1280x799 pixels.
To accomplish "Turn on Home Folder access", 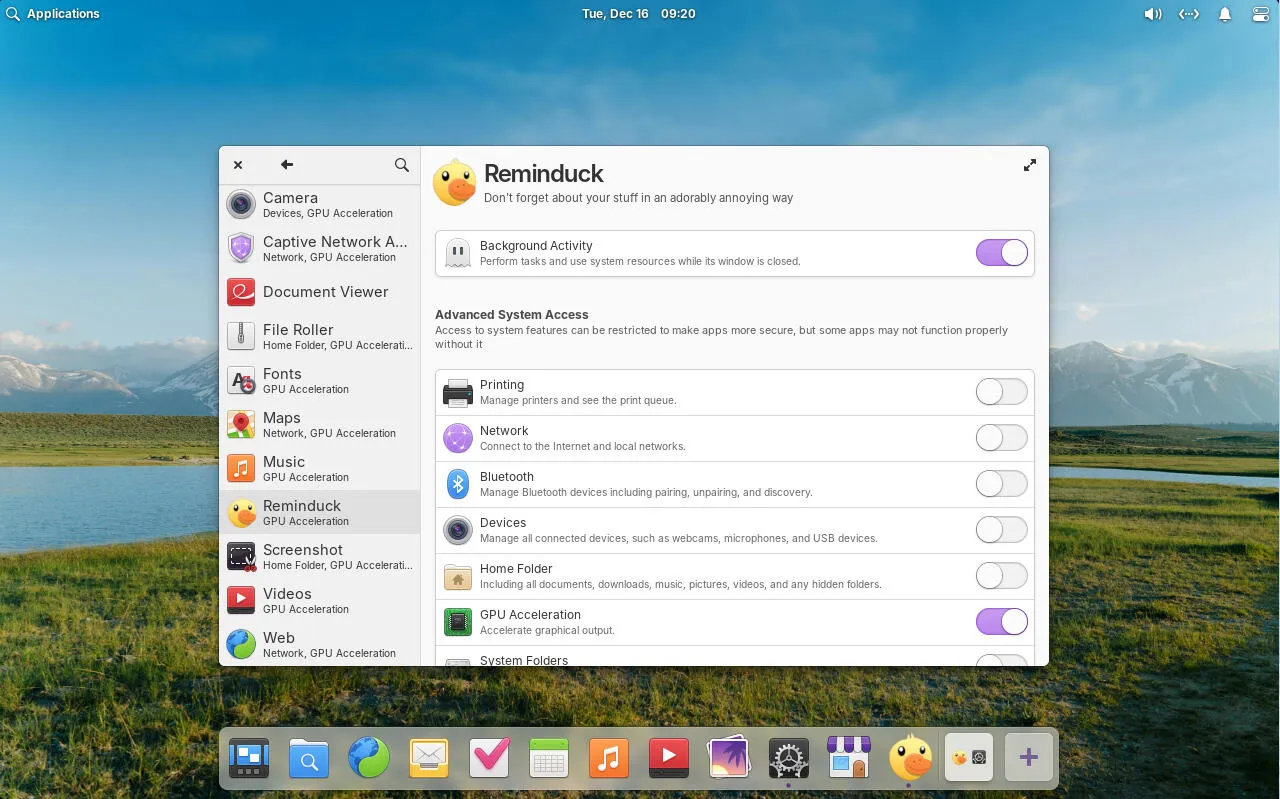I will click(1001, 575).
